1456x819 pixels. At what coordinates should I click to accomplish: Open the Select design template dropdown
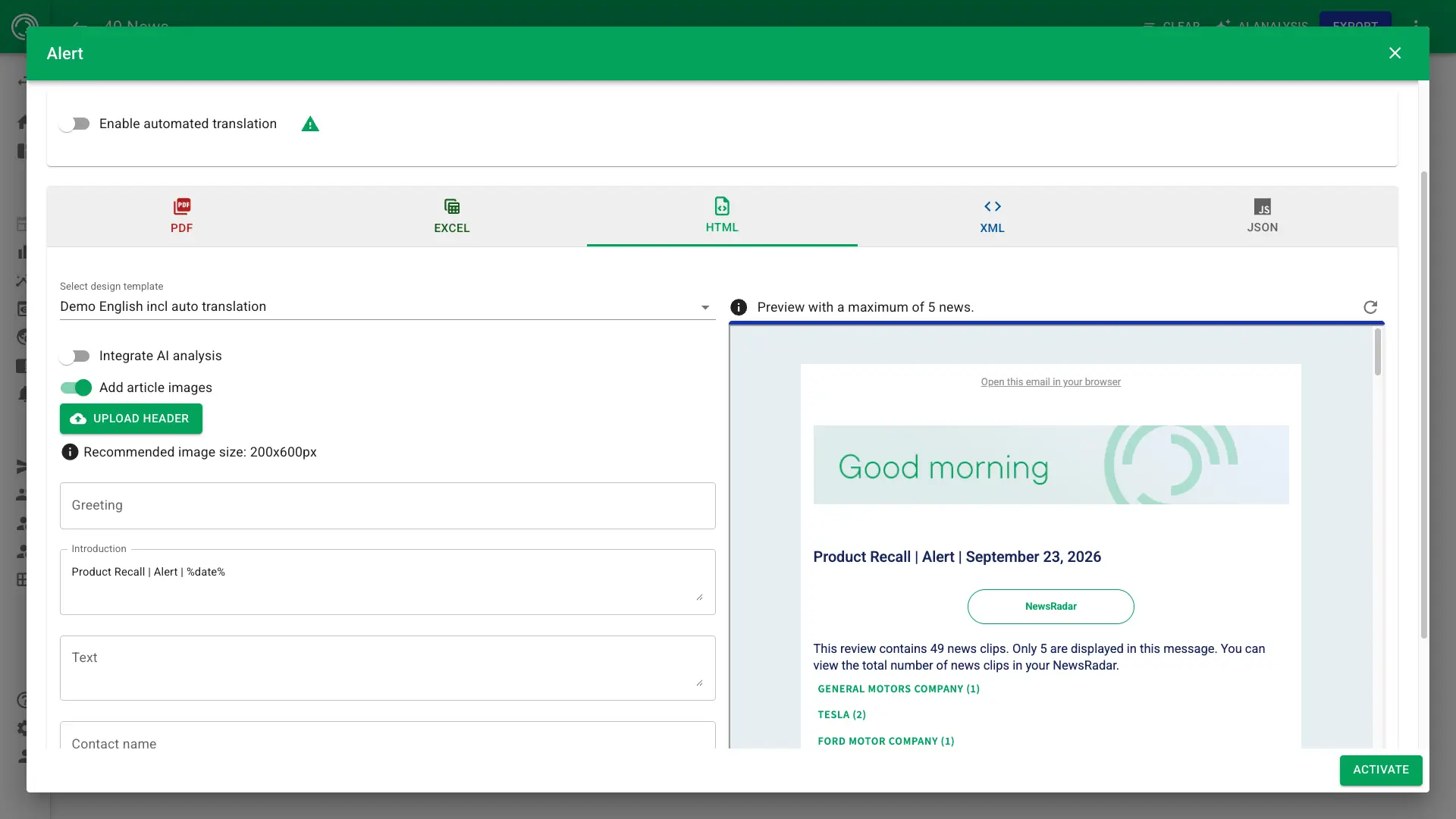388,306
